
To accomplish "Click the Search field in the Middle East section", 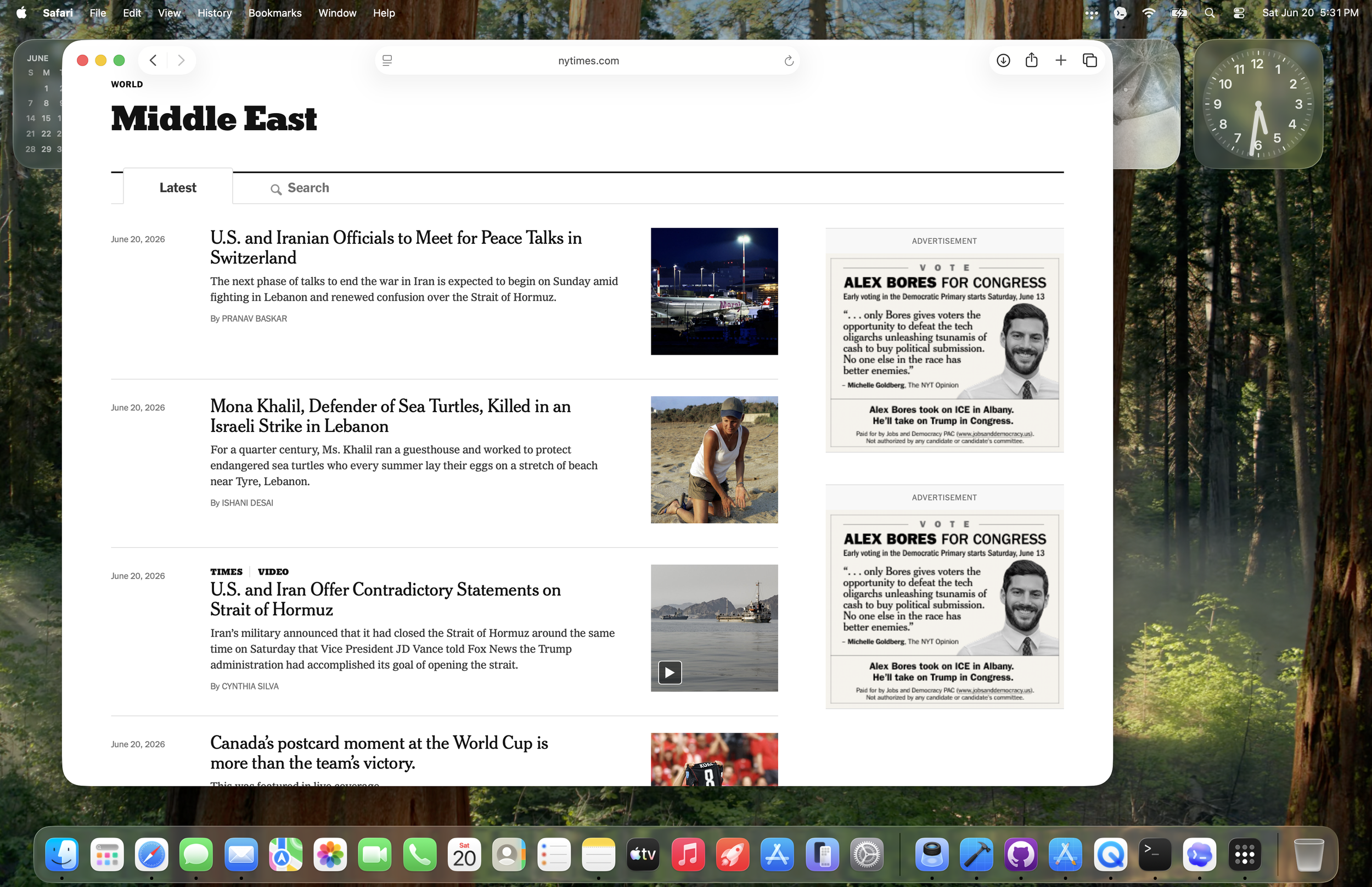I will tap(300, 188).
